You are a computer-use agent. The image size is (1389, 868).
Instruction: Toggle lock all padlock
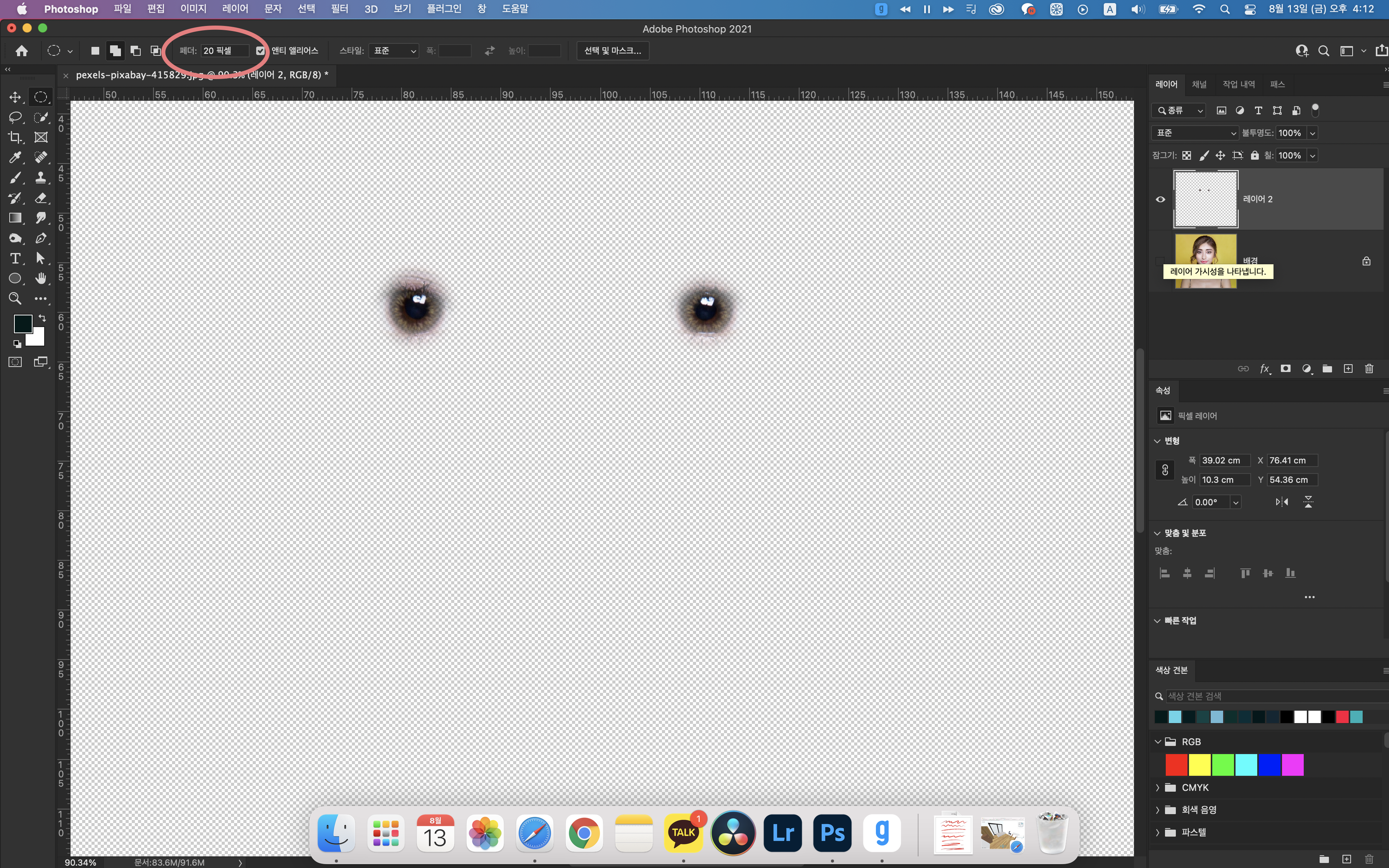[1255, 155]
